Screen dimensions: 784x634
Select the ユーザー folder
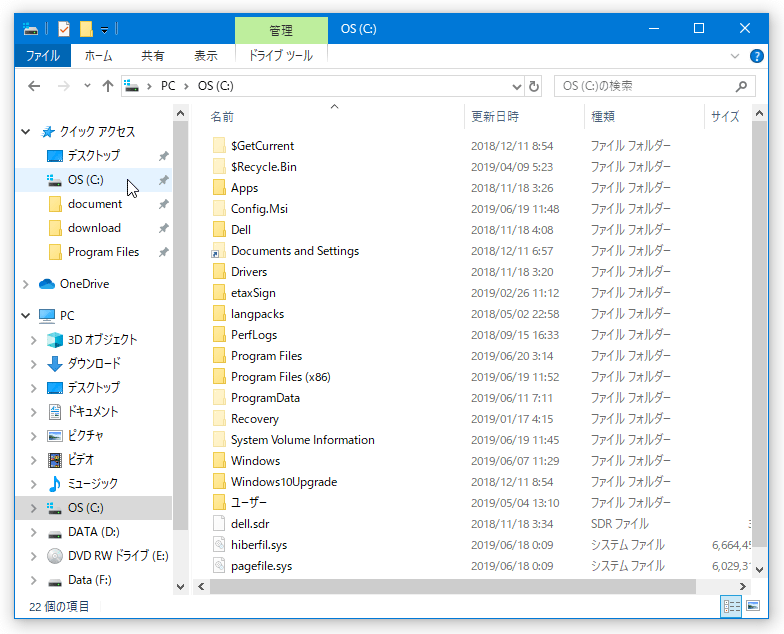(x=248, y=502)
